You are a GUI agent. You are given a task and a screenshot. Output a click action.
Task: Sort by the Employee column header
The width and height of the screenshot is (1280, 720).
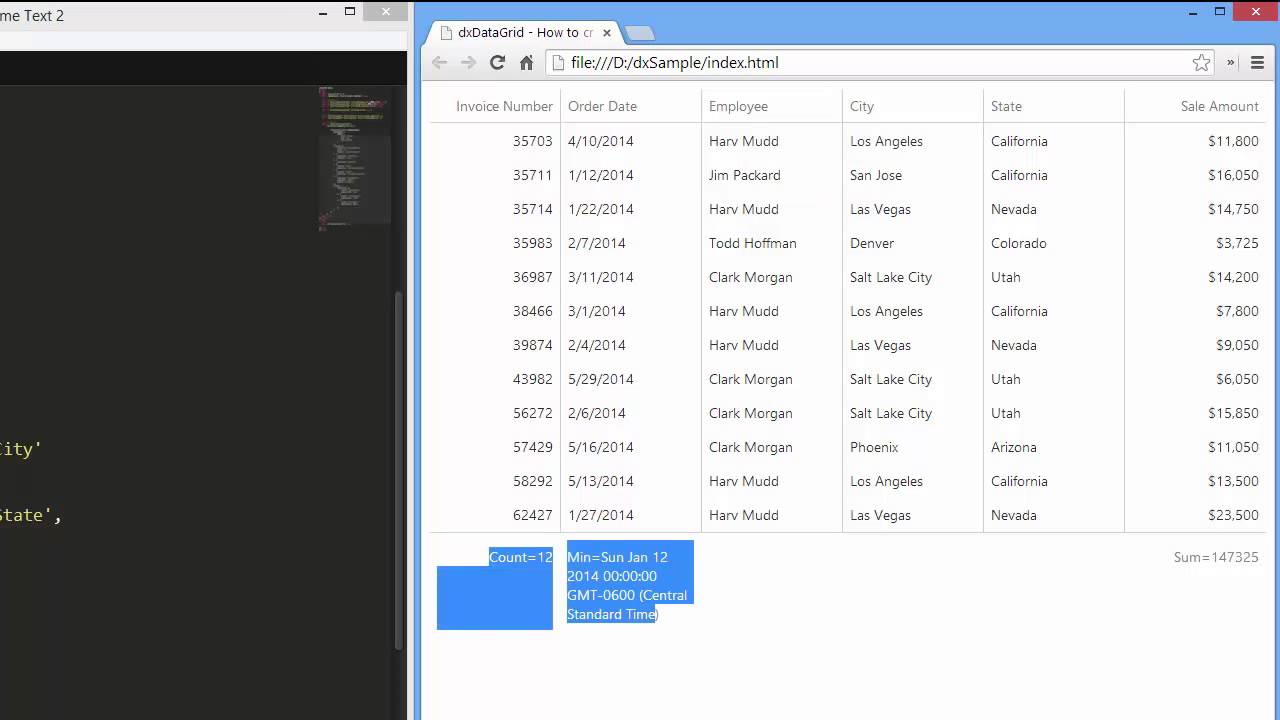pyautogui.click(x=738, y=106)
